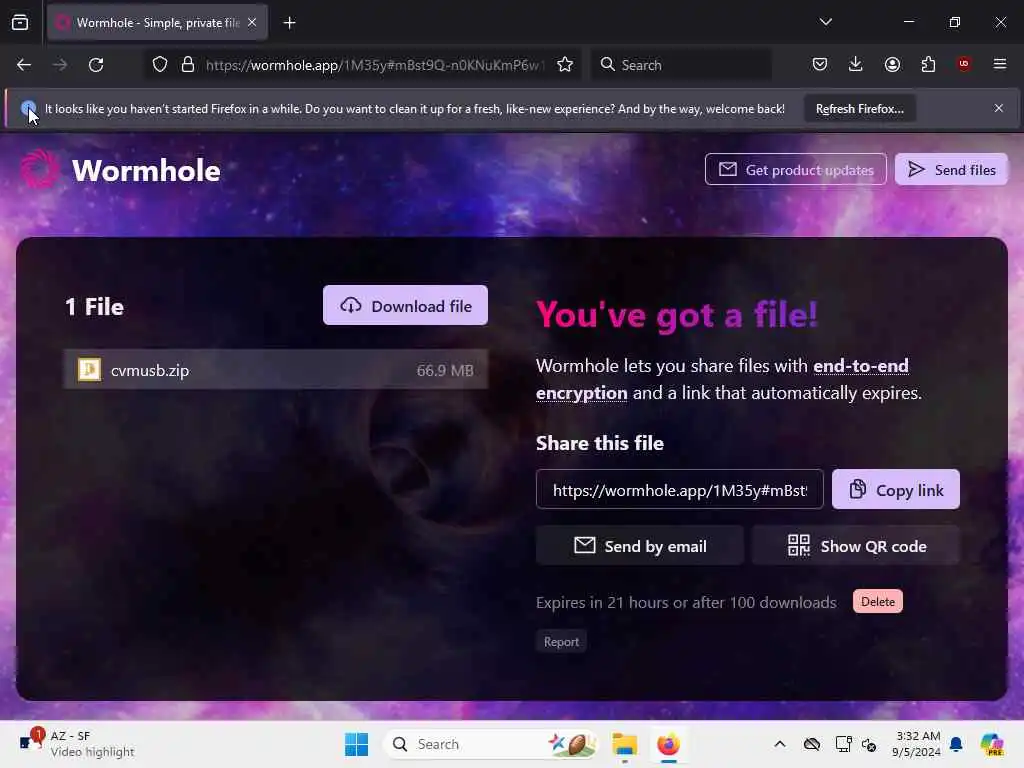
Task: Click the 1 File heading
Action: click(95, 306)
